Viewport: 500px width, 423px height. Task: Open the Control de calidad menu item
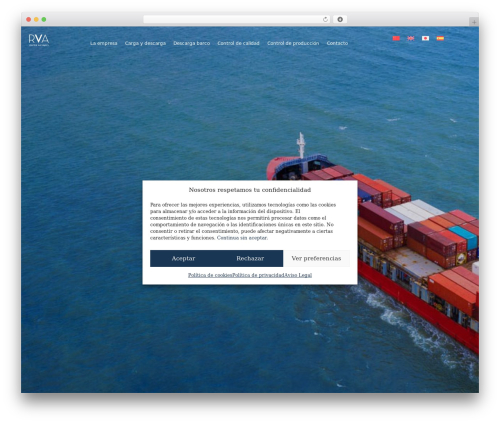click(x=238, y=43)
